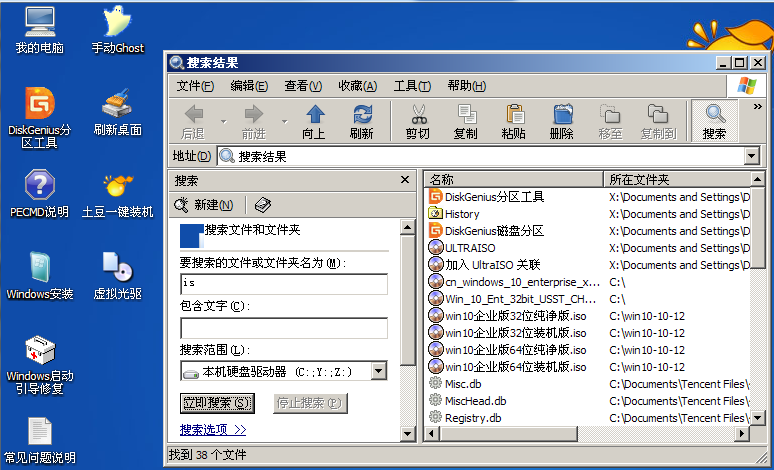Click search panel scroll up arrow
774x470 pixels.
[407, 228]
